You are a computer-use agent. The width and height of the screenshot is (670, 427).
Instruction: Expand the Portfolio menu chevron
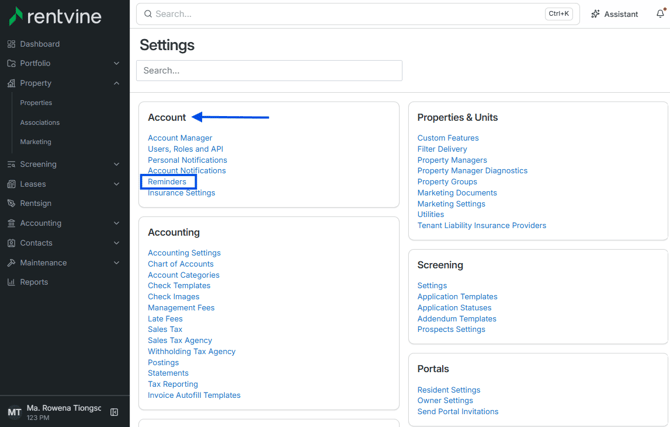point(116,63)
